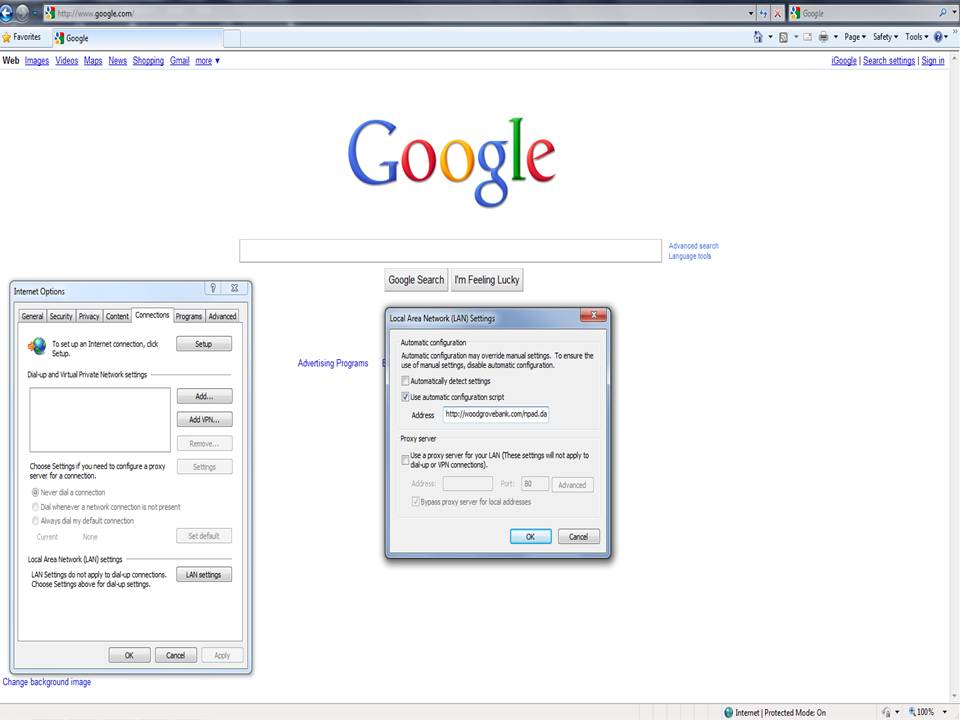Expand Google's more links dropdown
Screen dimensions: 960x720
(x=208, y=61)
